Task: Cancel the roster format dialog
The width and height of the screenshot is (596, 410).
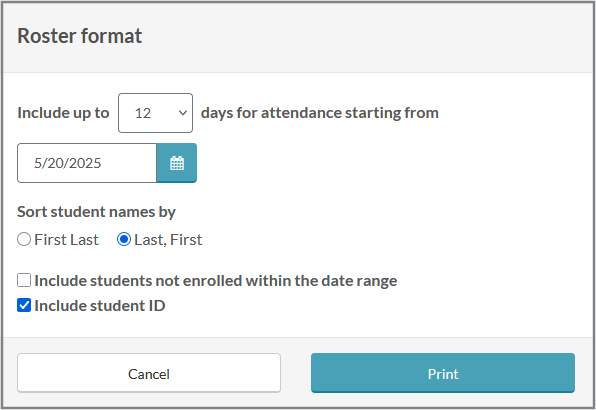Action: tap(149, 373)
